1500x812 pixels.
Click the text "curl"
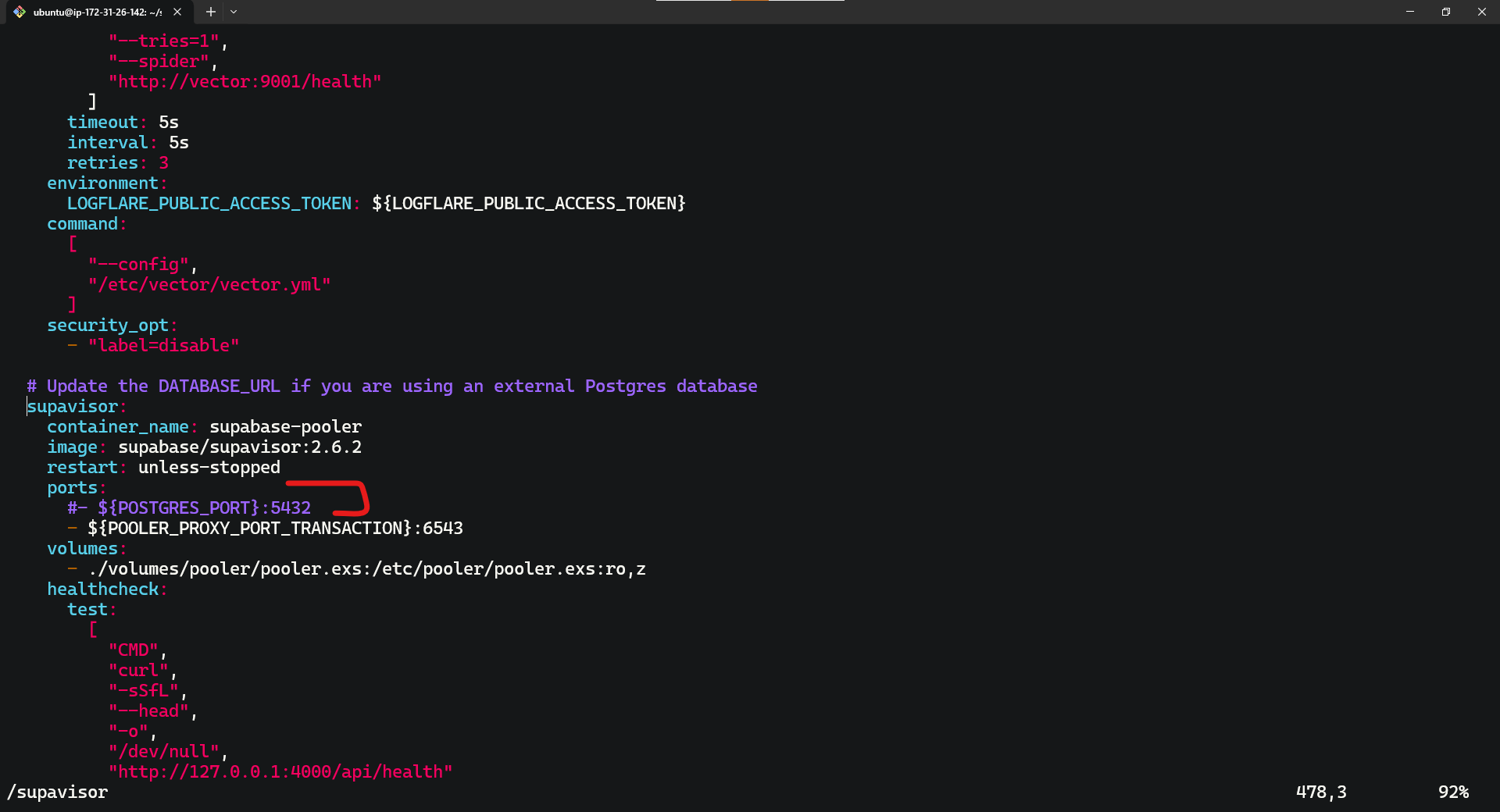pyautogui.click(x=138, y=671)
